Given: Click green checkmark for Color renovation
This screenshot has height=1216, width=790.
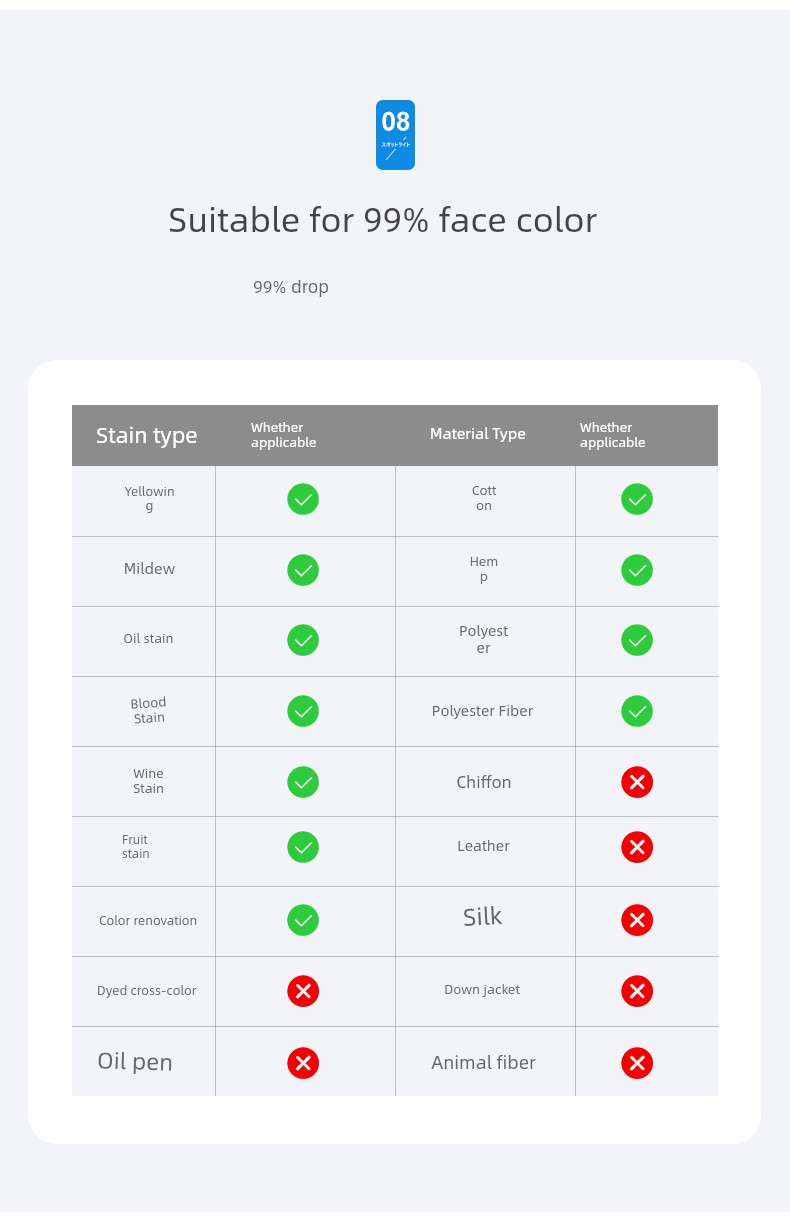Looking at the screenshot, I should [x=303, y=920].
